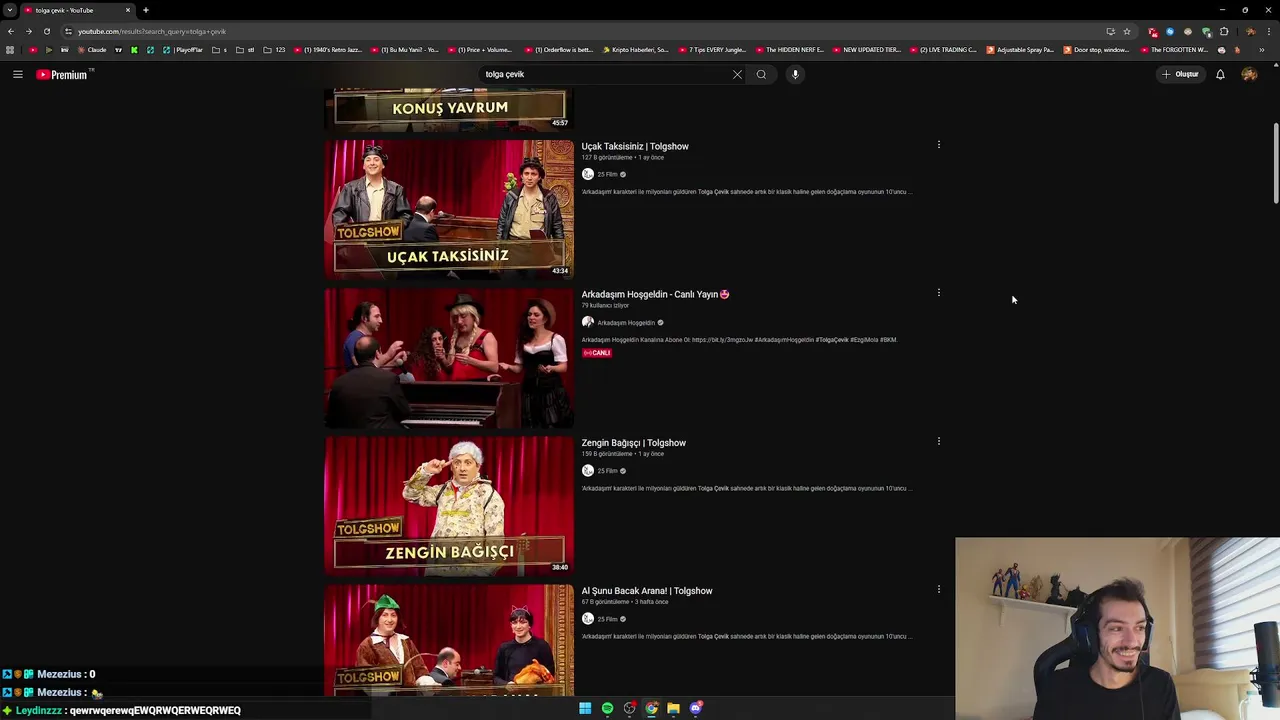Open OBS Studio from the taskbar
This screenshot has width=1280, height=720.
pyautogui.click(x=629, y=709)
